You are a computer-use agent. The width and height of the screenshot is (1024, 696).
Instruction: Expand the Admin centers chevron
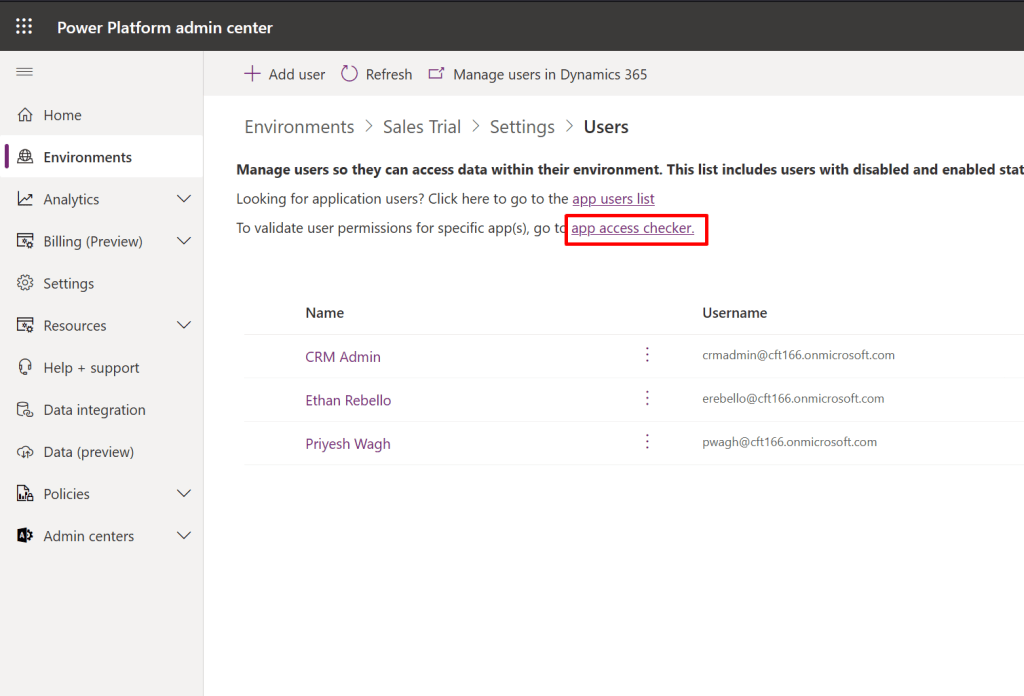pyautogui.click(x=184, y=535)
